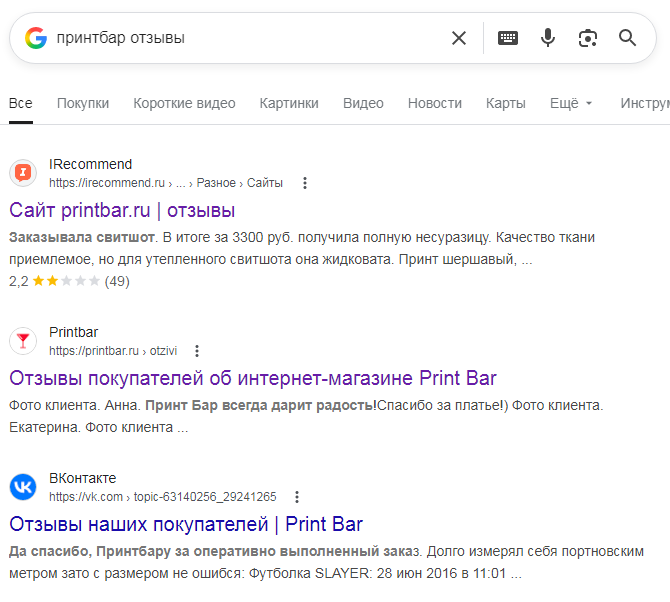Click 'ВКонтакте' source name
The image size is (670, 602).
[82, 478]
